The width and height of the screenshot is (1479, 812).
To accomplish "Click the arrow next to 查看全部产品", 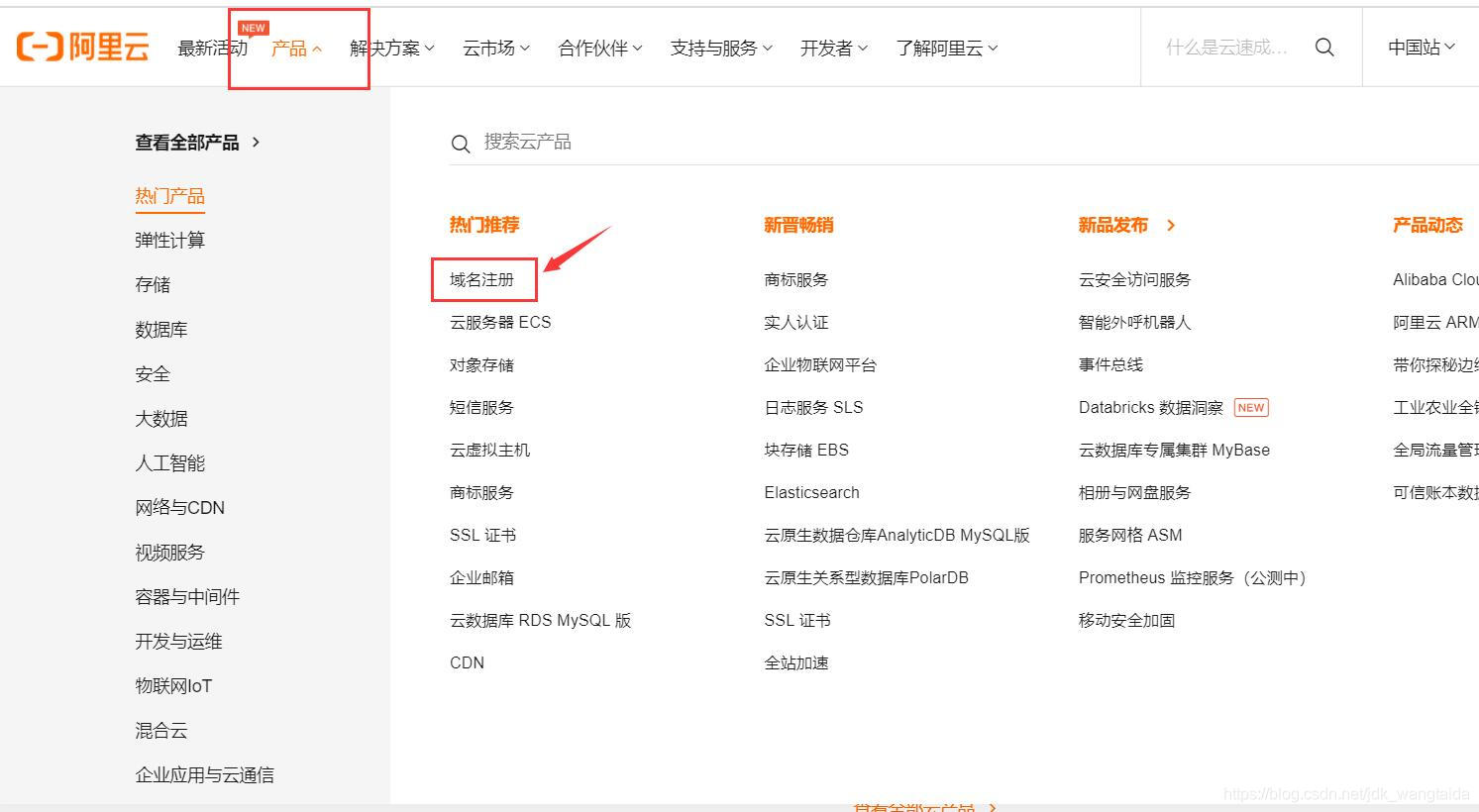I will pyautogui.click(x=256, y=142).
